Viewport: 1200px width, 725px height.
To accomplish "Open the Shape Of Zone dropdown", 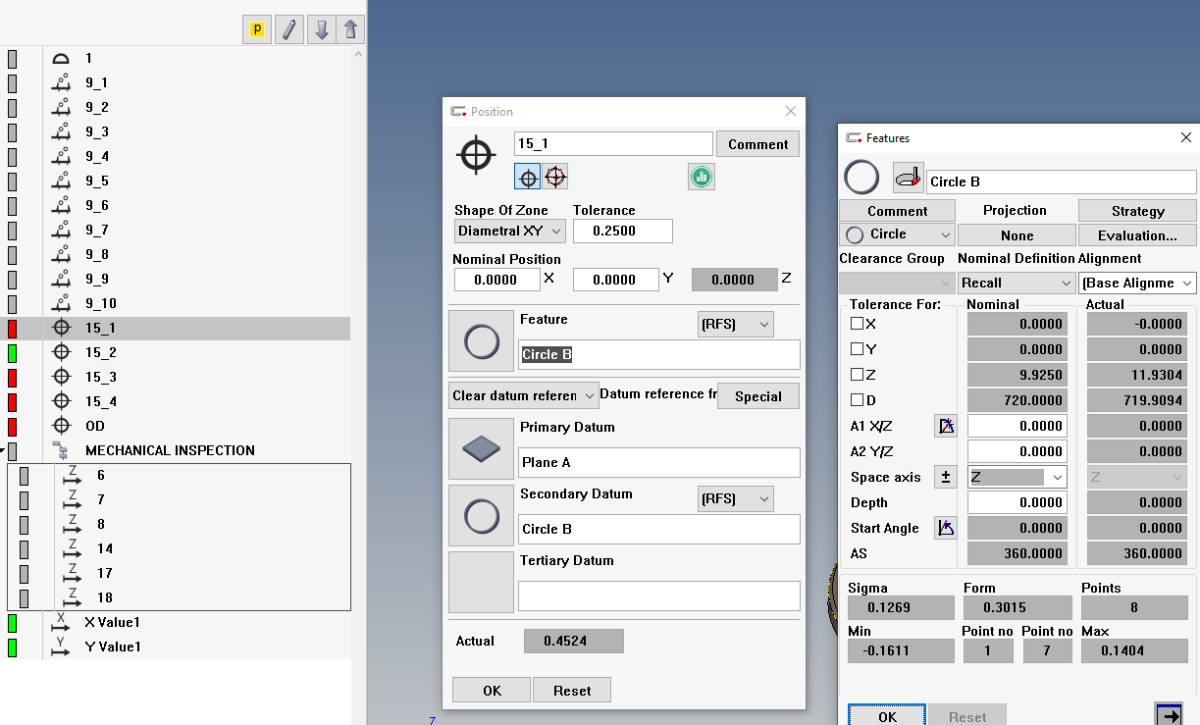I will (x=510, y=231).
